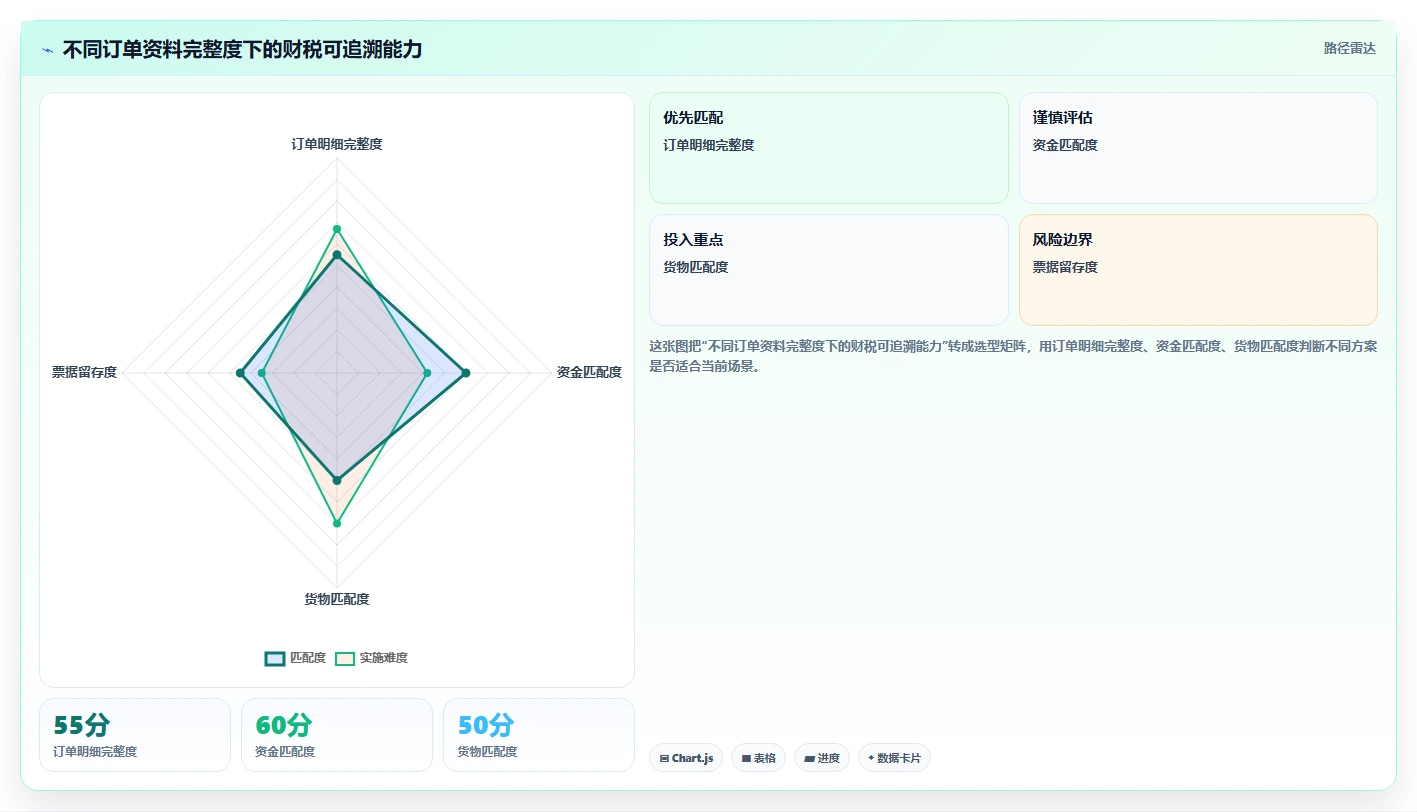The width and height of the screenshot is (1417, 812).
Task: Click the 匹配度 data point on 货物匹配度 axis
Action: tap(337, 480)
